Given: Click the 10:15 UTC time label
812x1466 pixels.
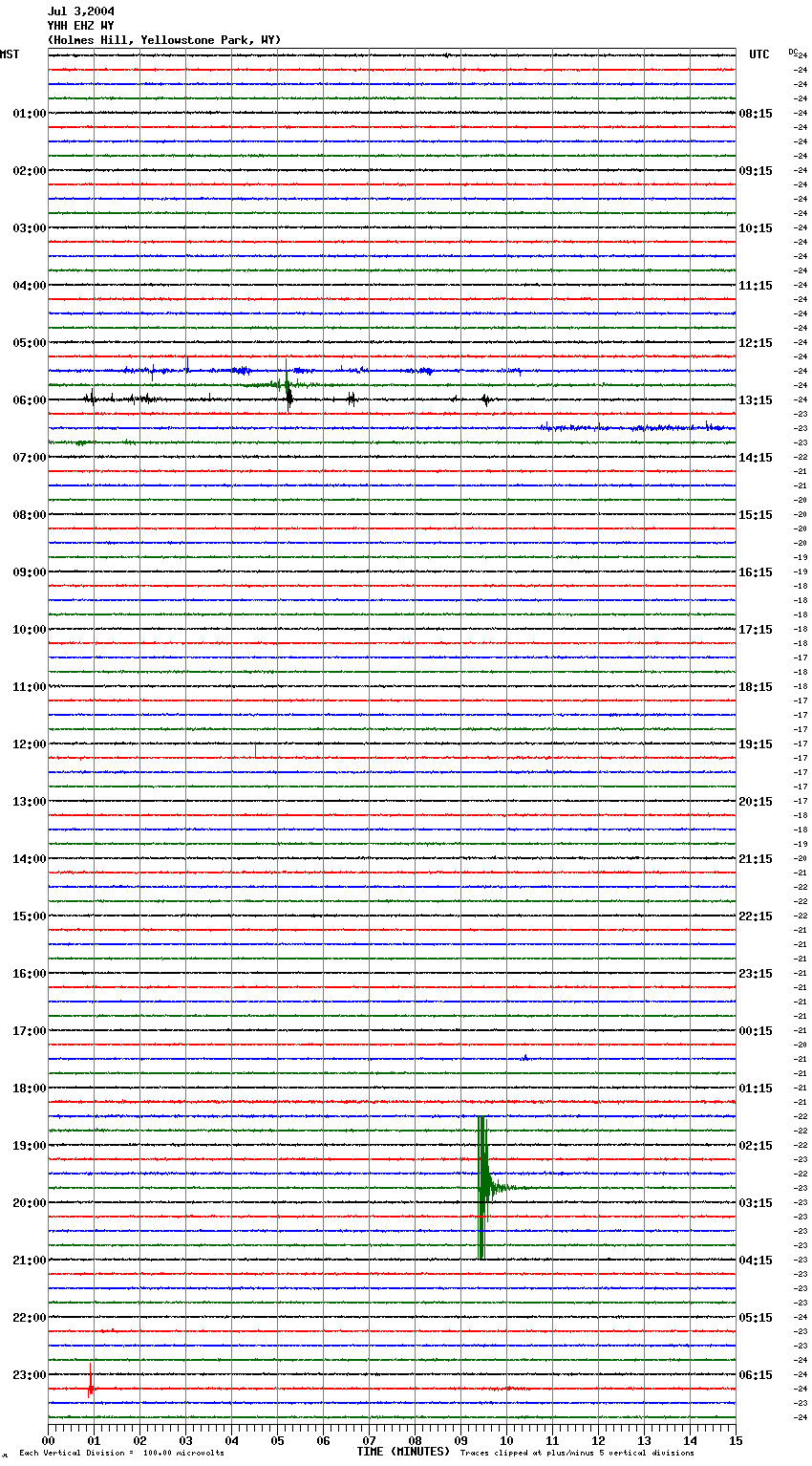Looking at the screenshot, I should click(x=756, y=228).
